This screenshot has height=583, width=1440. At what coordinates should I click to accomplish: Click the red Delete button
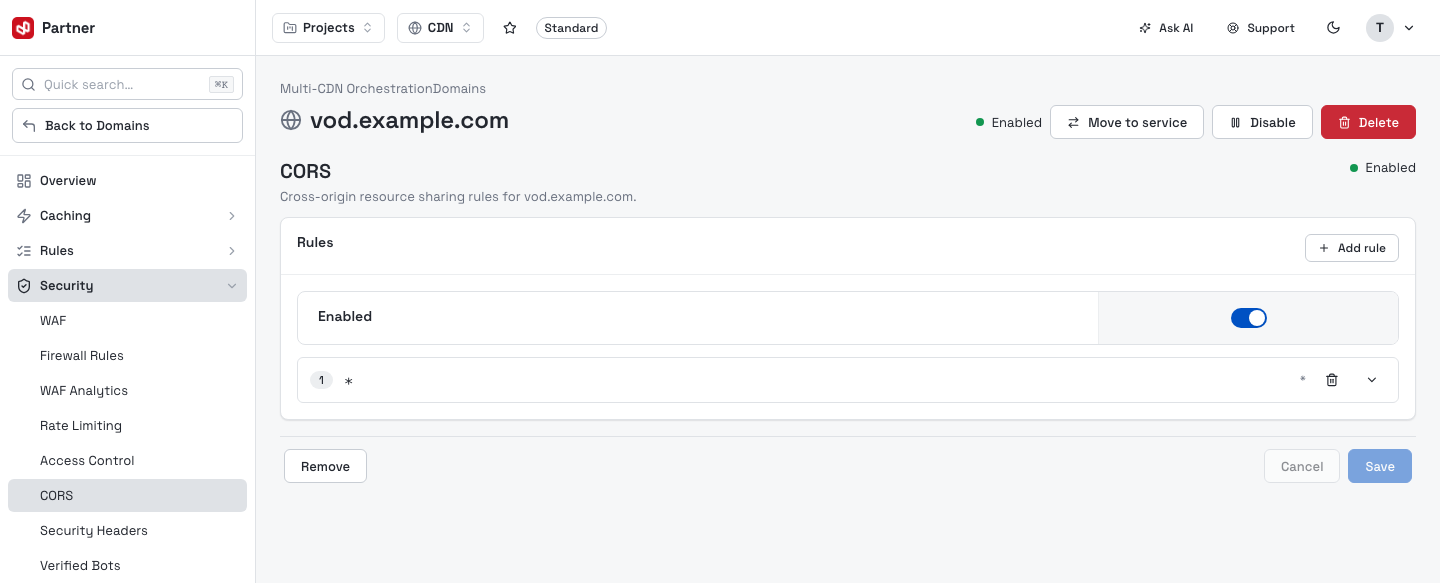(x=1368, y=122)
